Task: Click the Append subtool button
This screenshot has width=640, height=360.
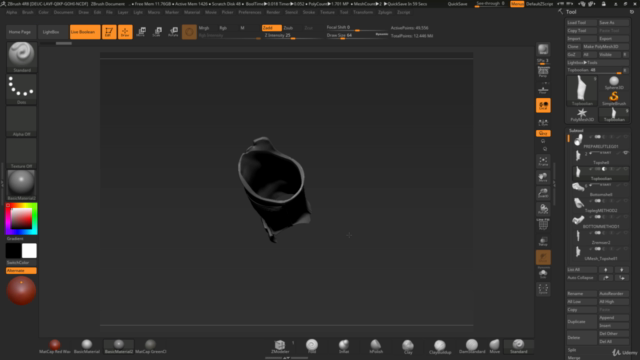Action: click(x=613, y=318)
